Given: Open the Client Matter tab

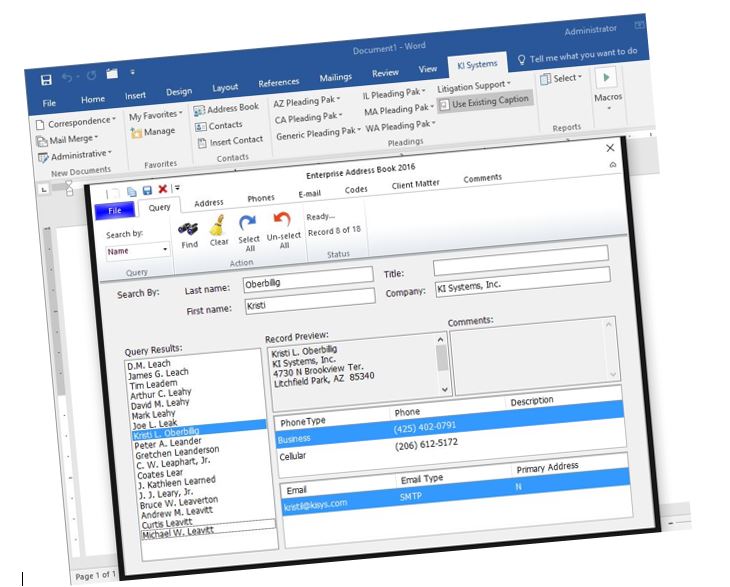Looking at the screenshot, I should pos(415,185).
